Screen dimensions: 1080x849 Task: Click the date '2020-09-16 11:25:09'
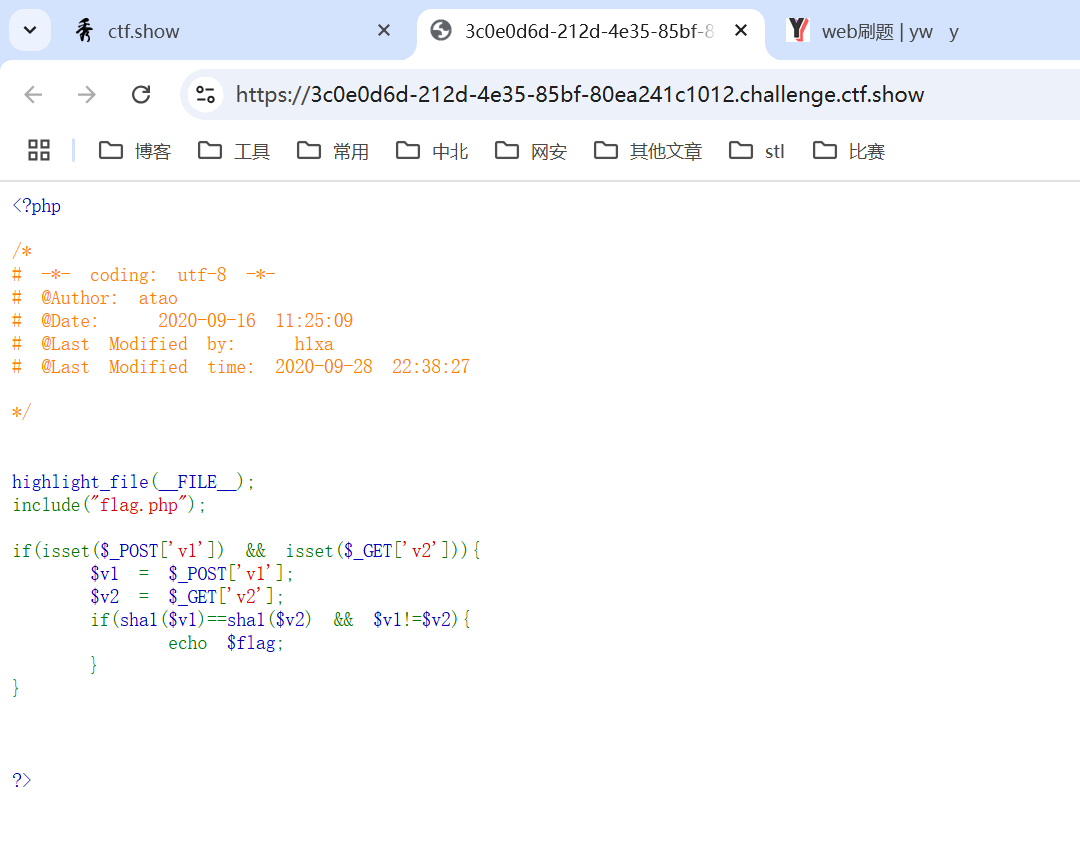[x=256, y=321]
